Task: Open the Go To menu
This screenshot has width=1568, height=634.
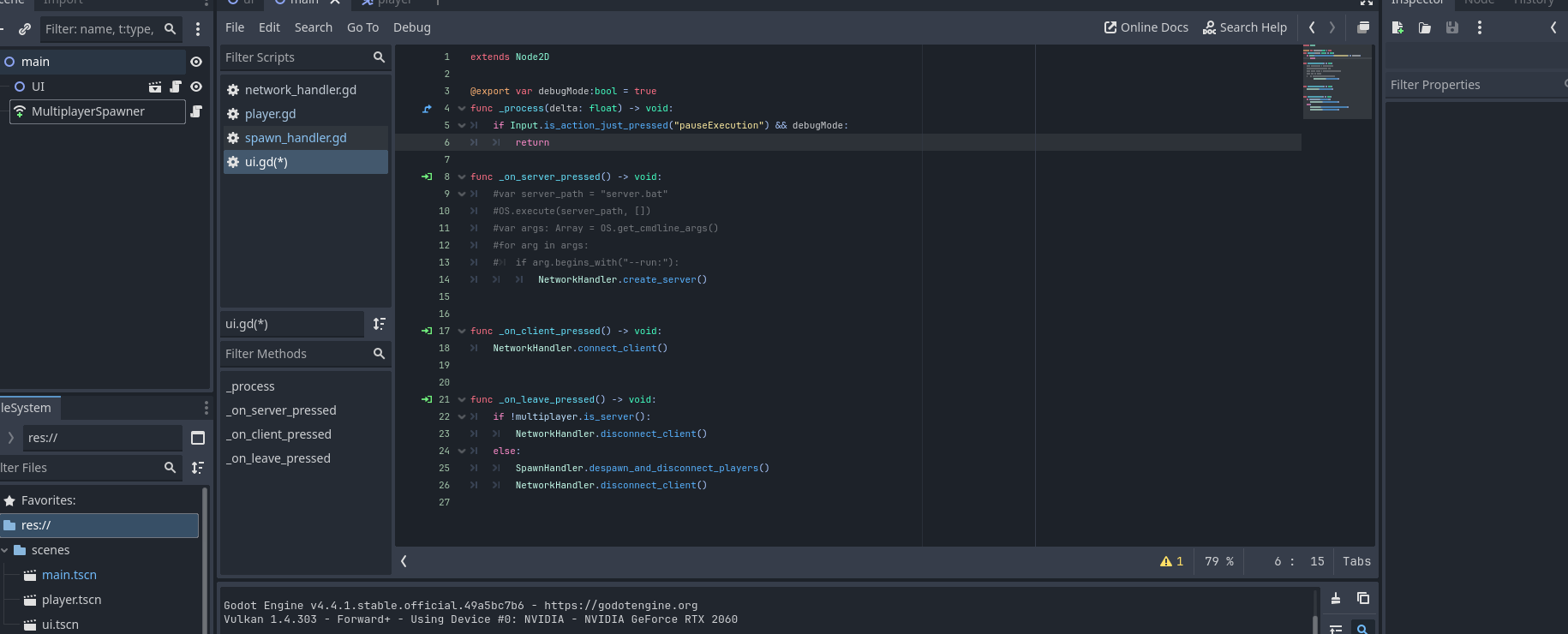Action: tap(362, 27)
